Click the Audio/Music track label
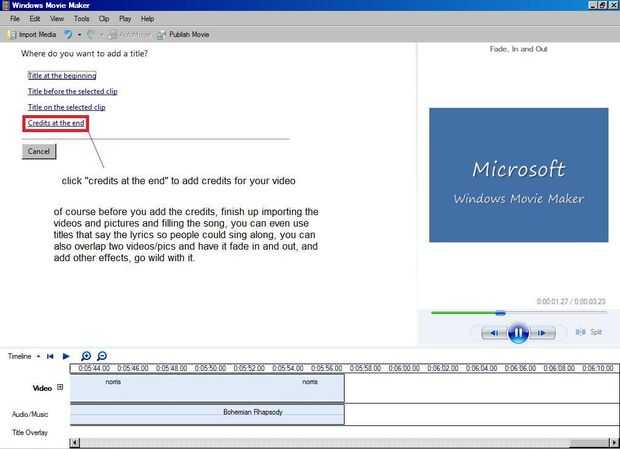The image size is (620, 449). coord(30,414)
